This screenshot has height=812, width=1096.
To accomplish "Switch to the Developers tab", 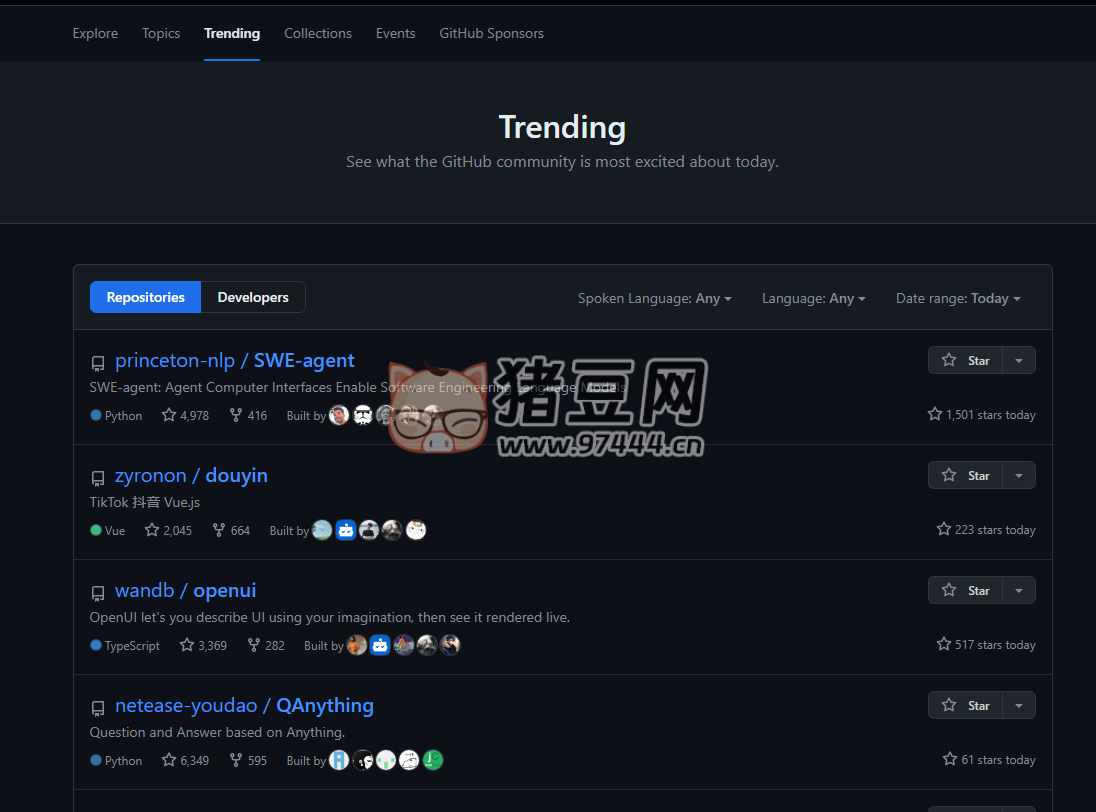I will 252,297.
